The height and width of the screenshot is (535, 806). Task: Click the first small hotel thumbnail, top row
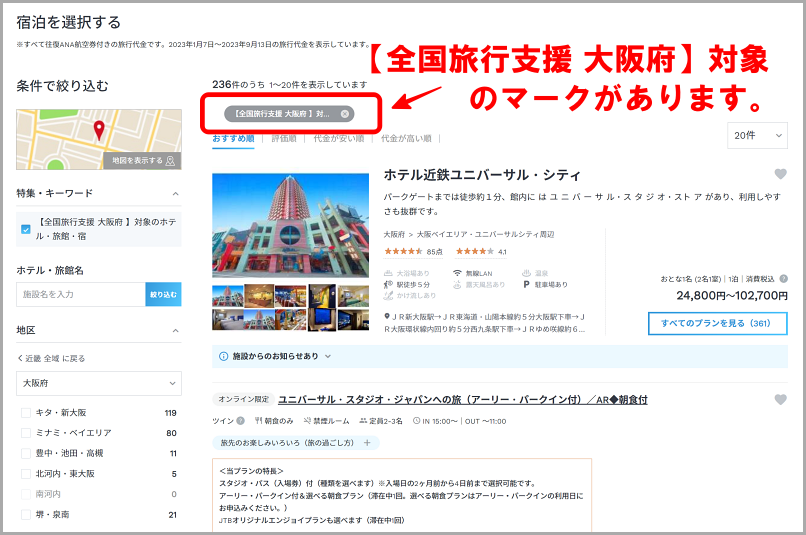(x=228, y=296)
